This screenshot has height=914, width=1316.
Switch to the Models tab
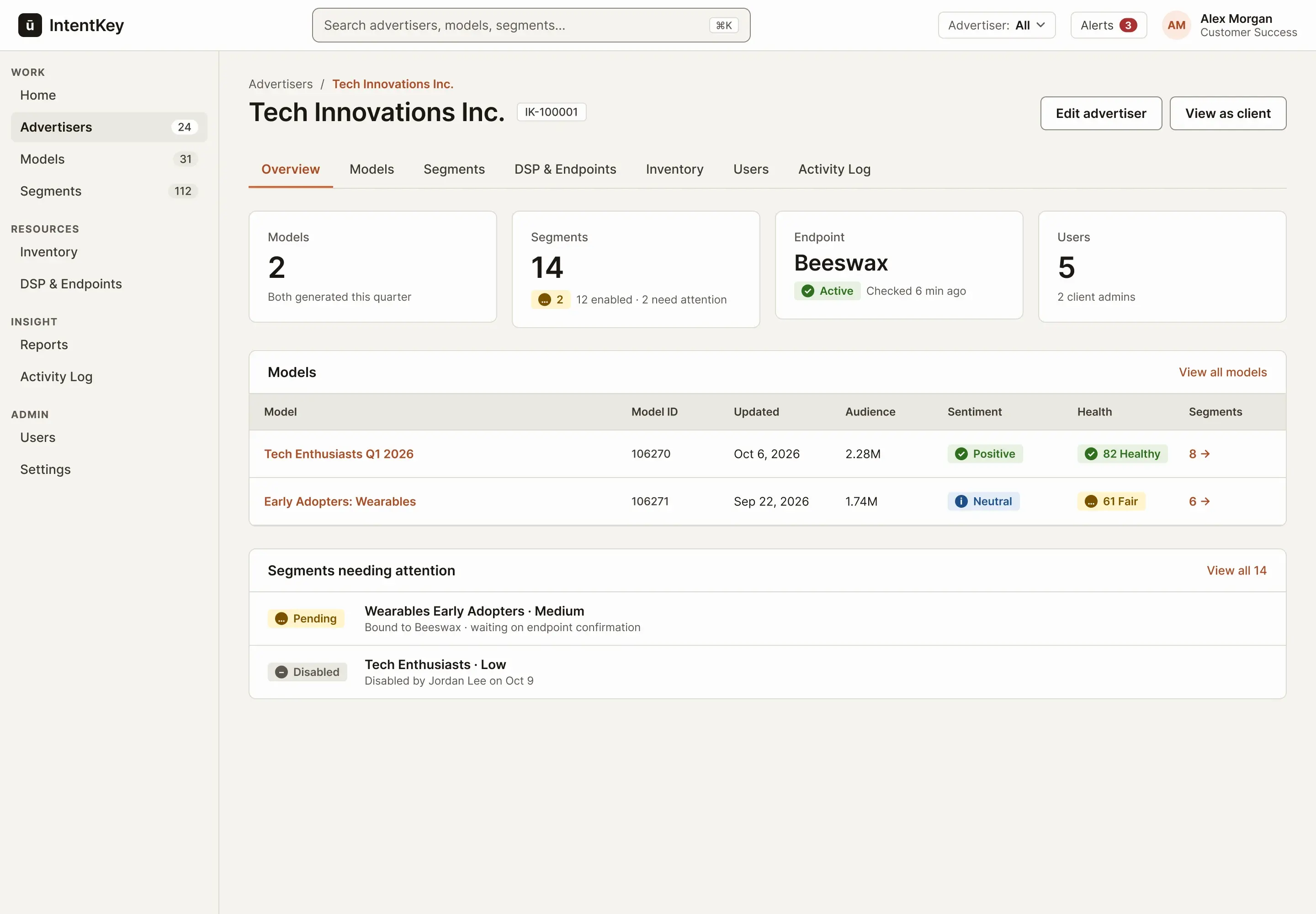(x=371, y=169)
